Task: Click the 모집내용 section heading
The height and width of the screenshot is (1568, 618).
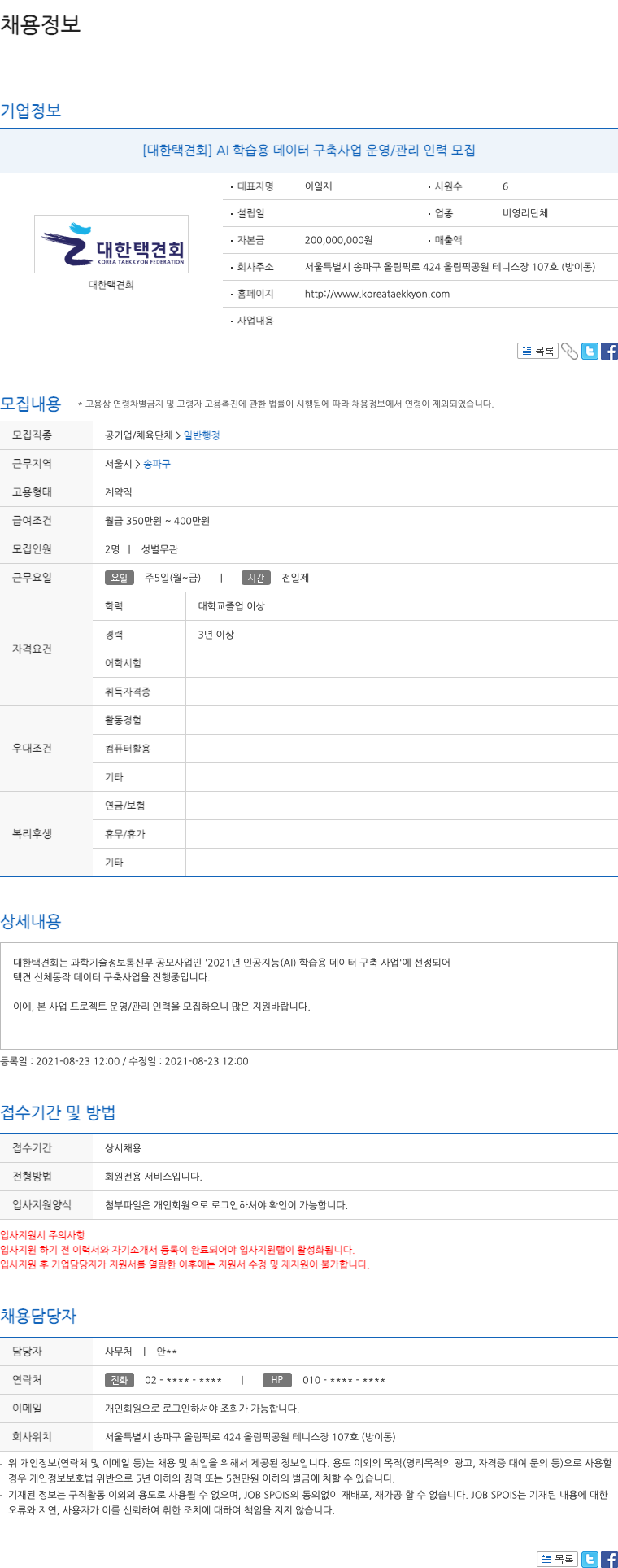Action: [x=31, y=404]
